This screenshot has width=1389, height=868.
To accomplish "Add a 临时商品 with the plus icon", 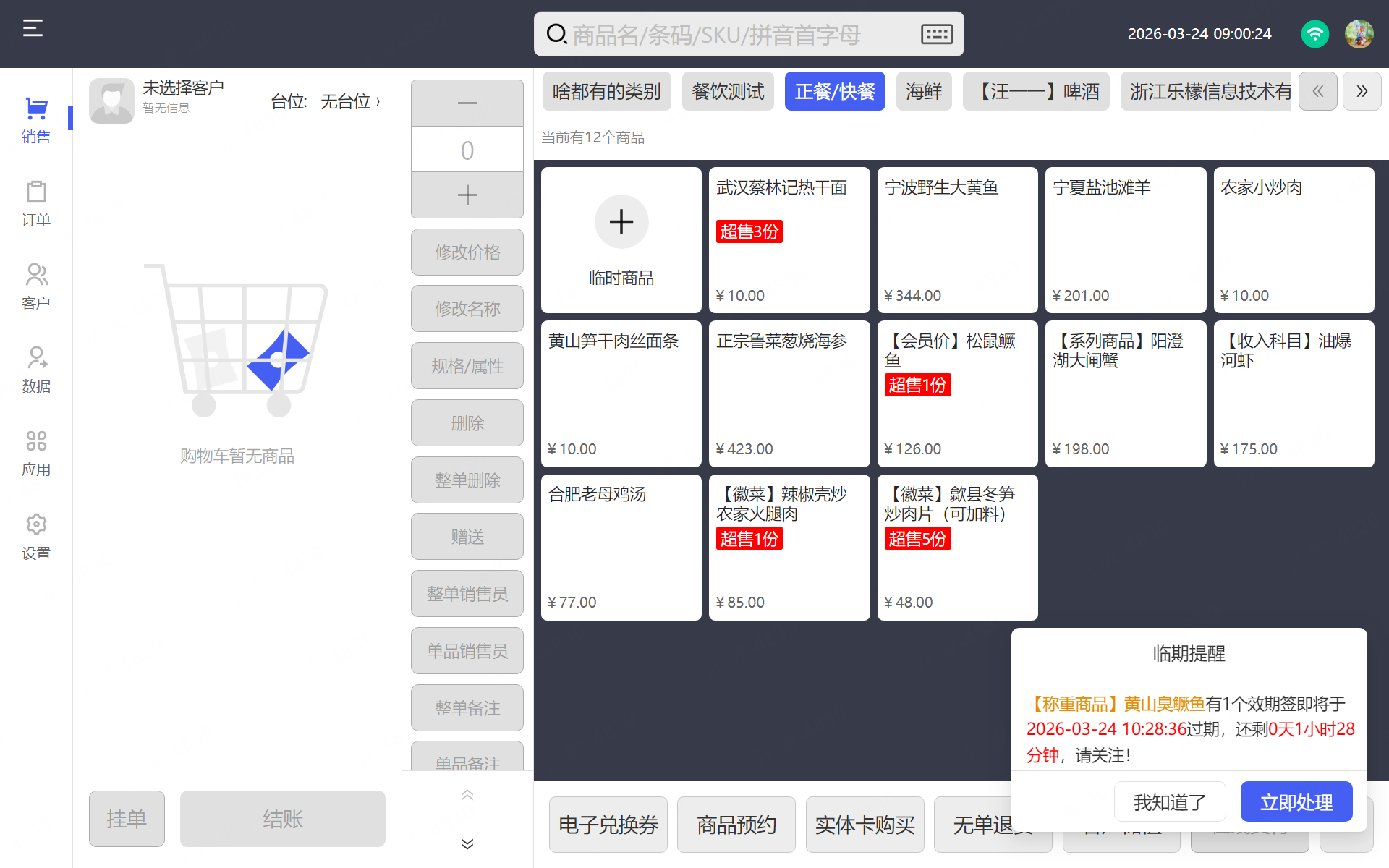I will 621,222.
